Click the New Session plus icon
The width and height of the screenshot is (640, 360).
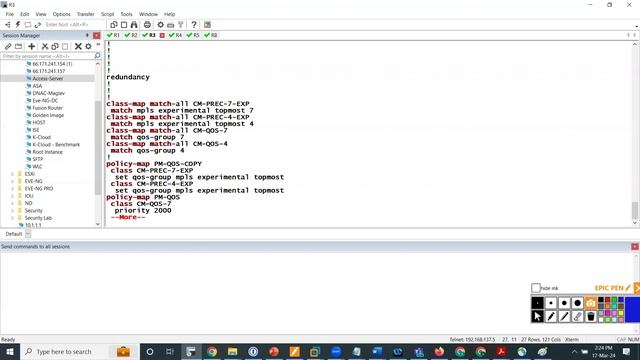click(31, 47)
